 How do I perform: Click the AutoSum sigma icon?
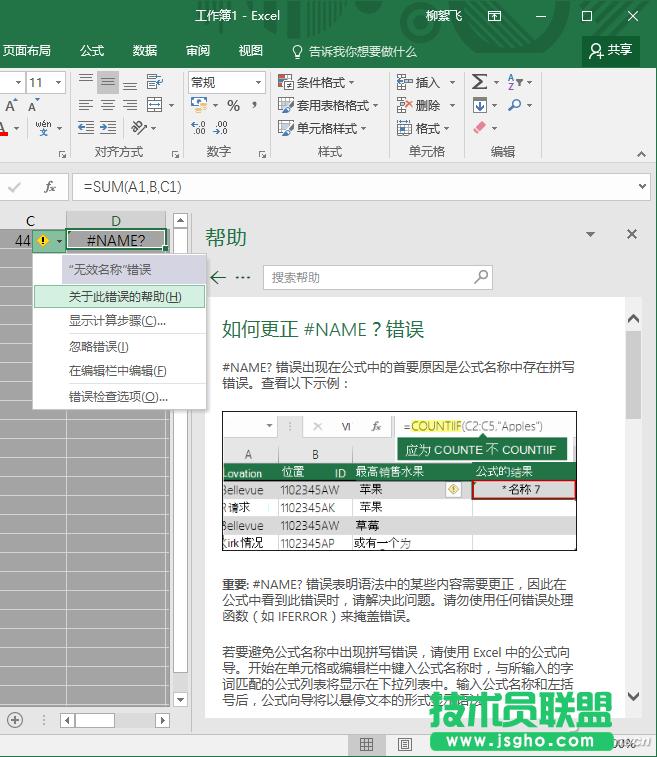(479, 82)
